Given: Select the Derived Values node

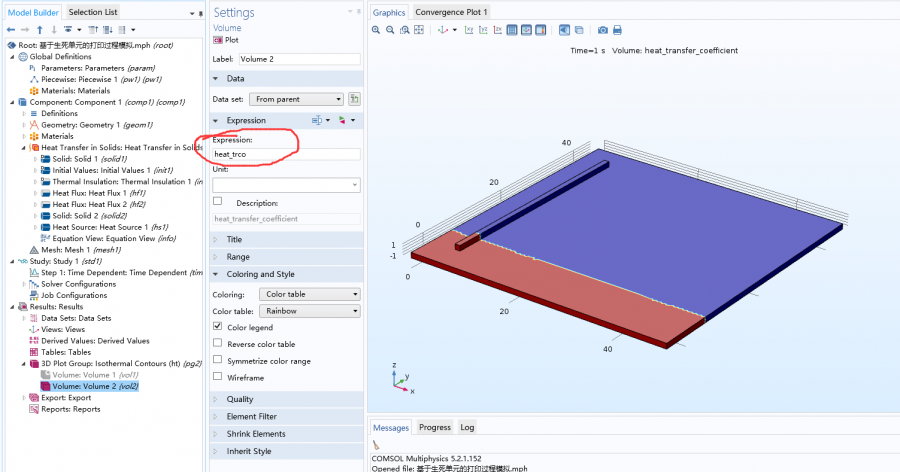Looking at the screenshot, I should (90, 341).
